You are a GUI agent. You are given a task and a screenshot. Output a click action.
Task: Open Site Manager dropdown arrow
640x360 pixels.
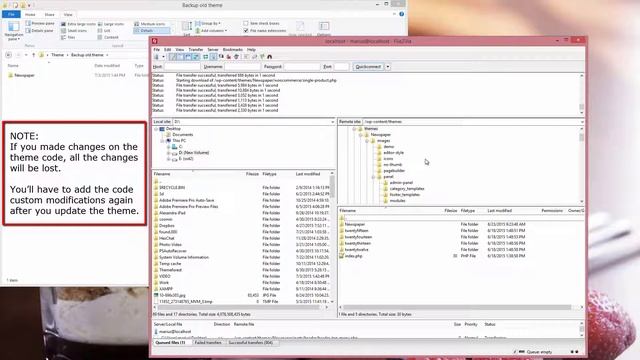coord(163,57)
